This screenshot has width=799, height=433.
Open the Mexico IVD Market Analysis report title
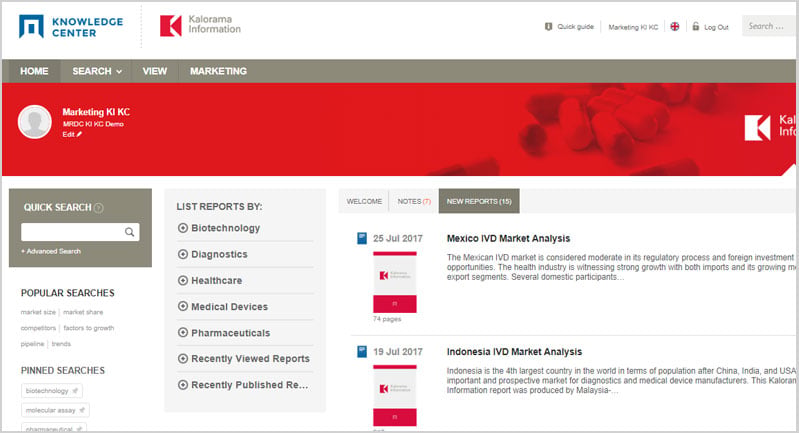point(508,238)
